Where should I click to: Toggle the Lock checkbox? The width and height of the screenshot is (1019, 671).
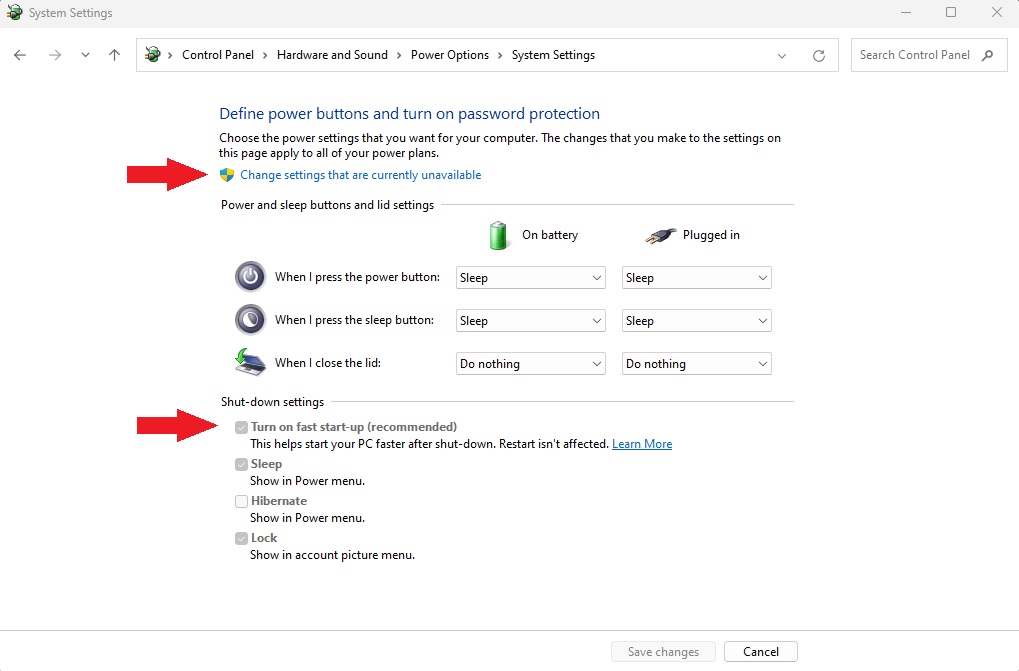(x=241, y=538)
